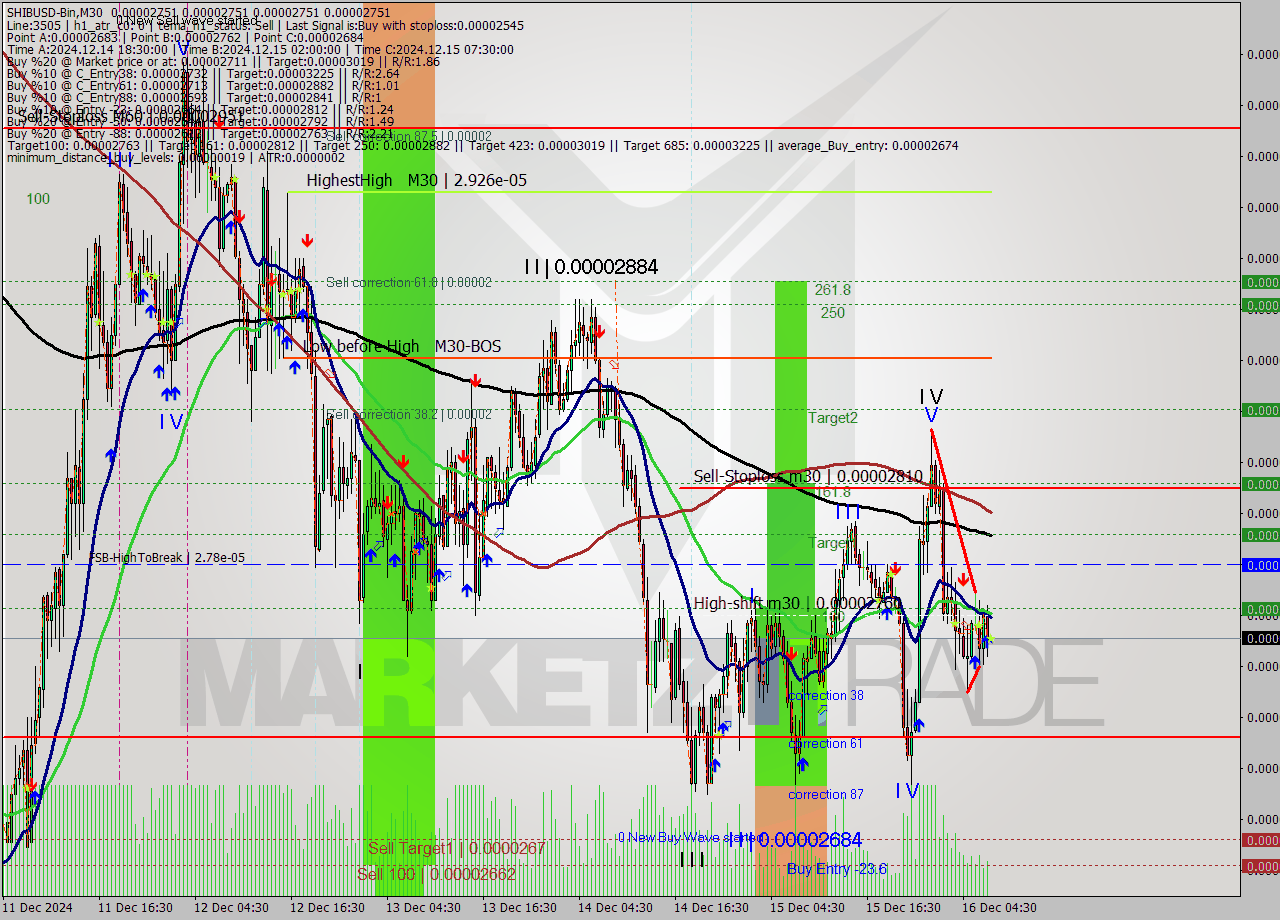Screen dimensions: 1280x920
Task: Click the descending red trendline from wave IV peak
Action: point(953,511)
